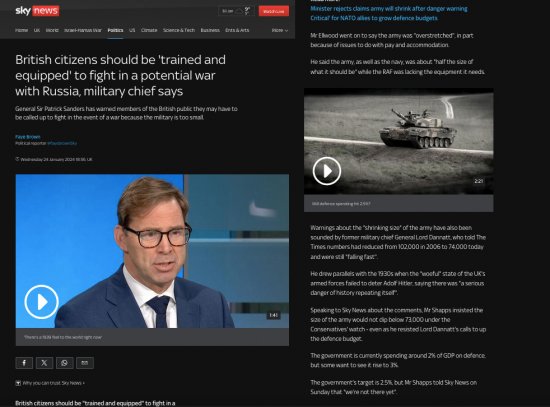Open Faye Brown author link

(x=28, y=137)
